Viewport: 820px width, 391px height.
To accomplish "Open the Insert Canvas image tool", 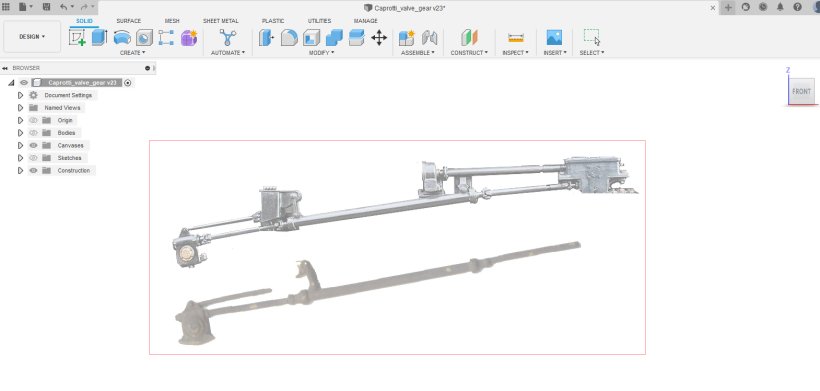I will (554, 38).
